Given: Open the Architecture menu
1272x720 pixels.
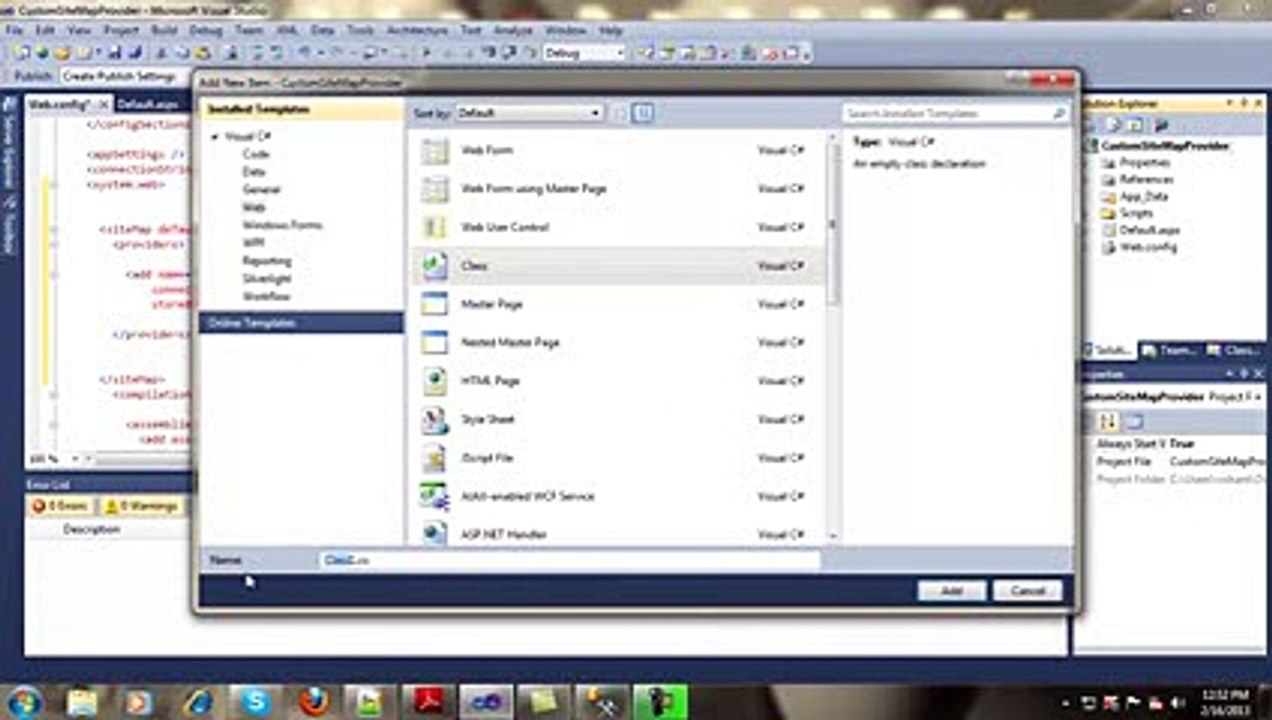Looking at the screenshot, I should point(417,31).
